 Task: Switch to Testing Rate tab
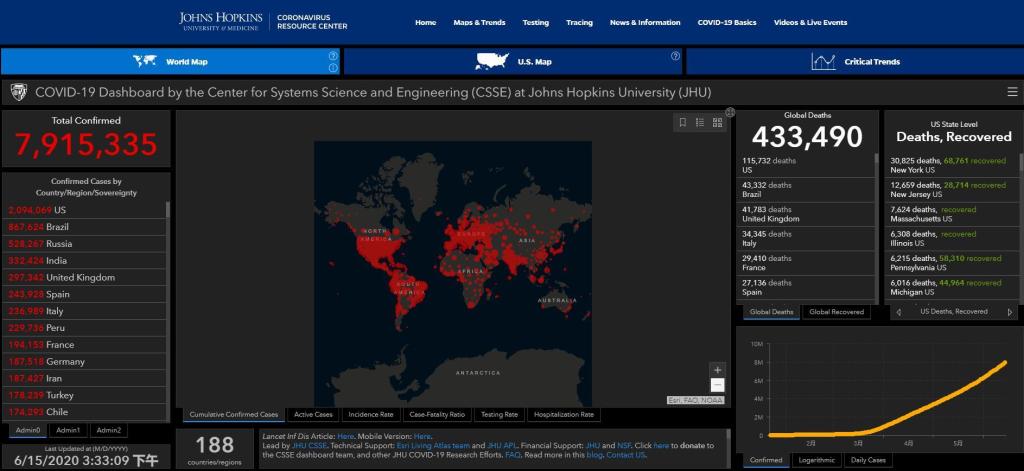pos(499,415)
